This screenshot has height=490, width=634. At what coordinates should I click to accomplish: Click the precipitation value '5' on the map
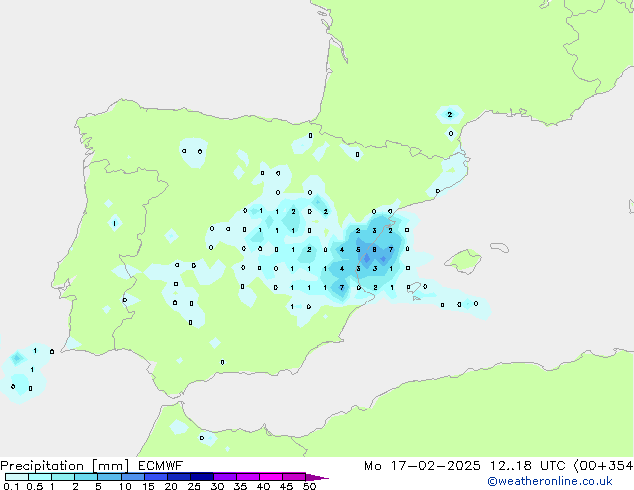[358, 249]
